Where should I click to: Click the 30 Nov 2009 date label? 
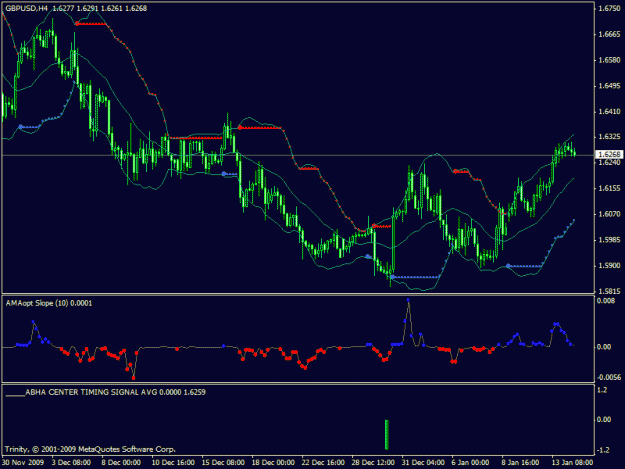pos(23,463)
